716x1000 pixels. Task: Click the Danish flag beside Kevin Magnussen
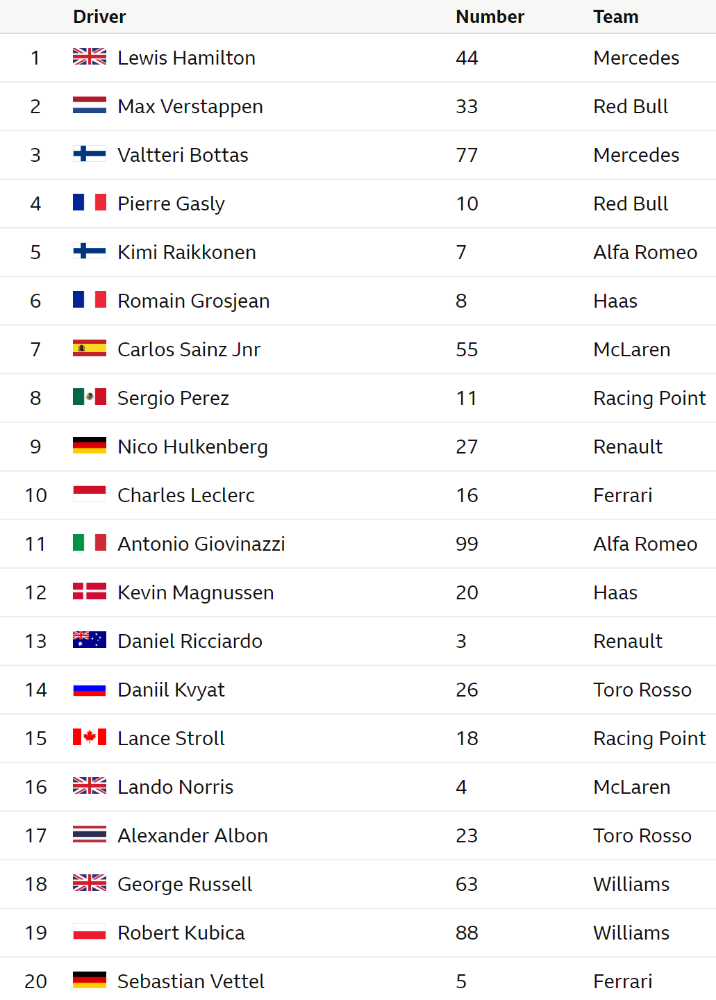pyautogui.click(x=89, y=591)
